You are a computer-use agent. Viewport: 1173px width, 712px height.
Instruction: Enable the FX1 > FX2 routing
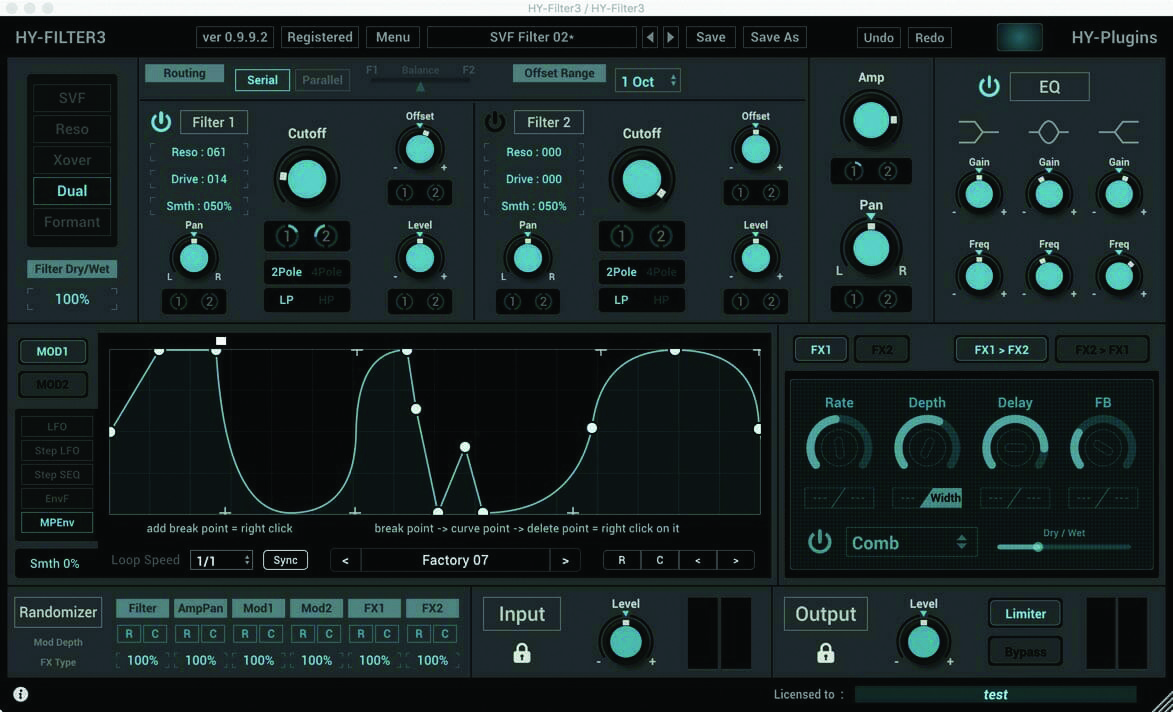coord(1001,349)
